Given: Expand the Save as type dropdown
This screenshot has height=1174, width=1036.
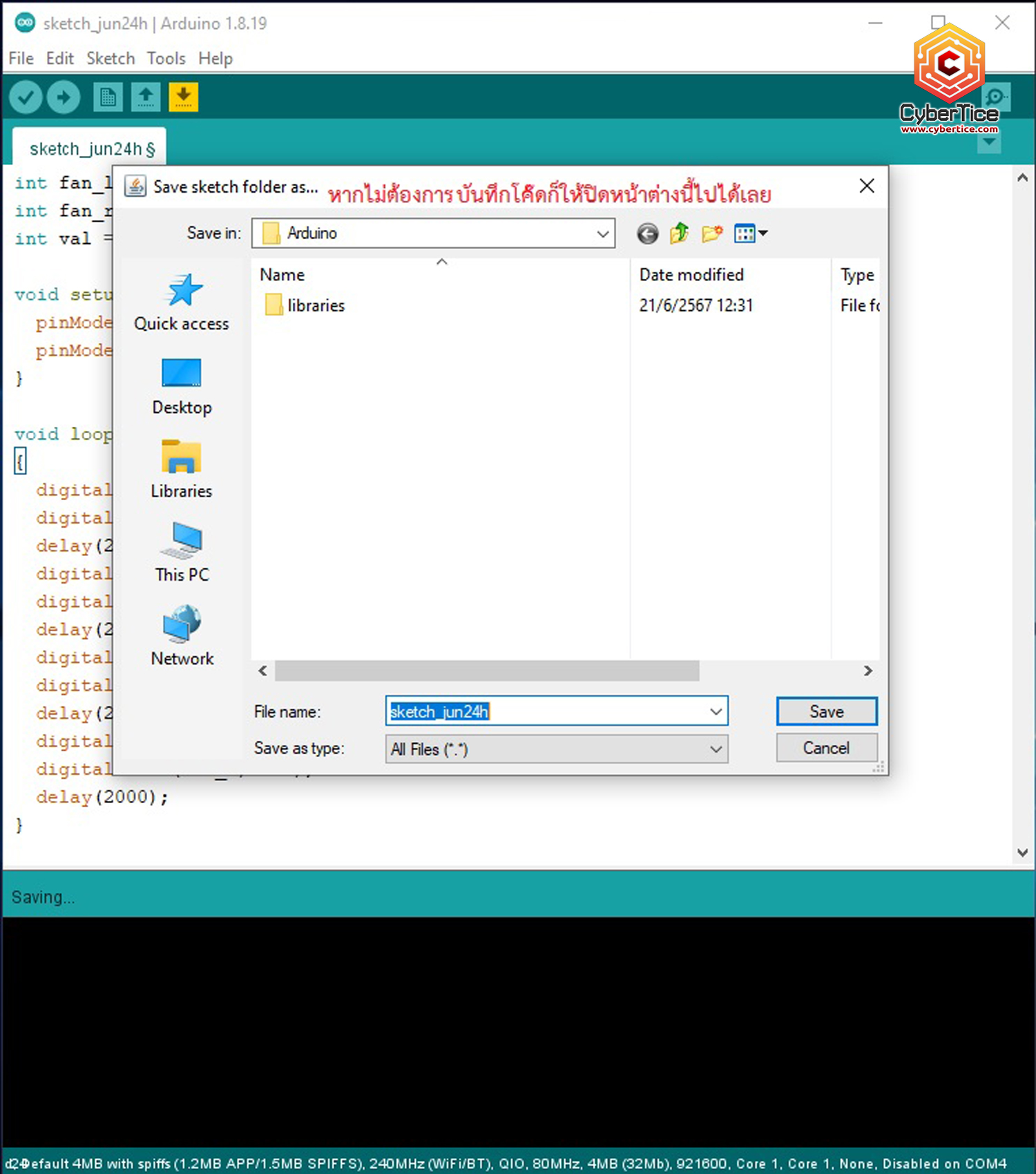Looking at the screenshot, I should tap(716, 749).
